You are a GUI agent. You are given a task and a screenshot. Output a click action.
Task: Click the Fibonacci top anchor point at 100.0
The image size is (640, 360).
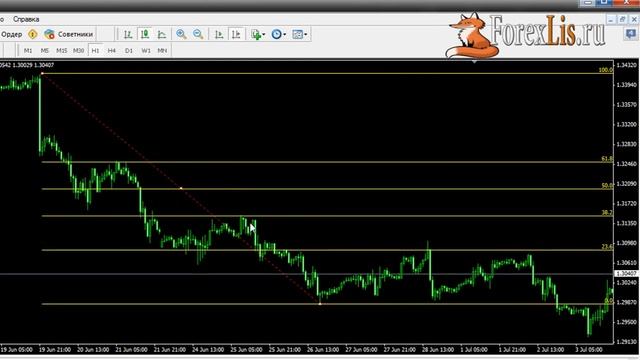(x=42, y=73)
